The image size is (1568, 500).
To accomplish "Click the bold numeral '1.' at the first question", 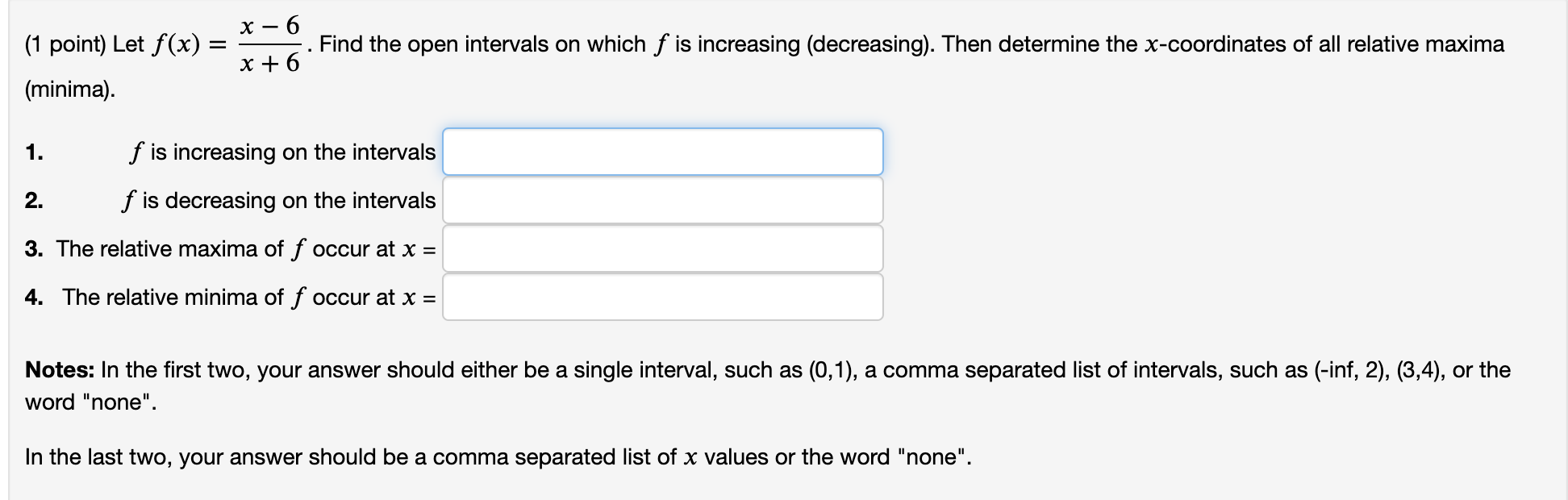I will (x=34, y=152).
